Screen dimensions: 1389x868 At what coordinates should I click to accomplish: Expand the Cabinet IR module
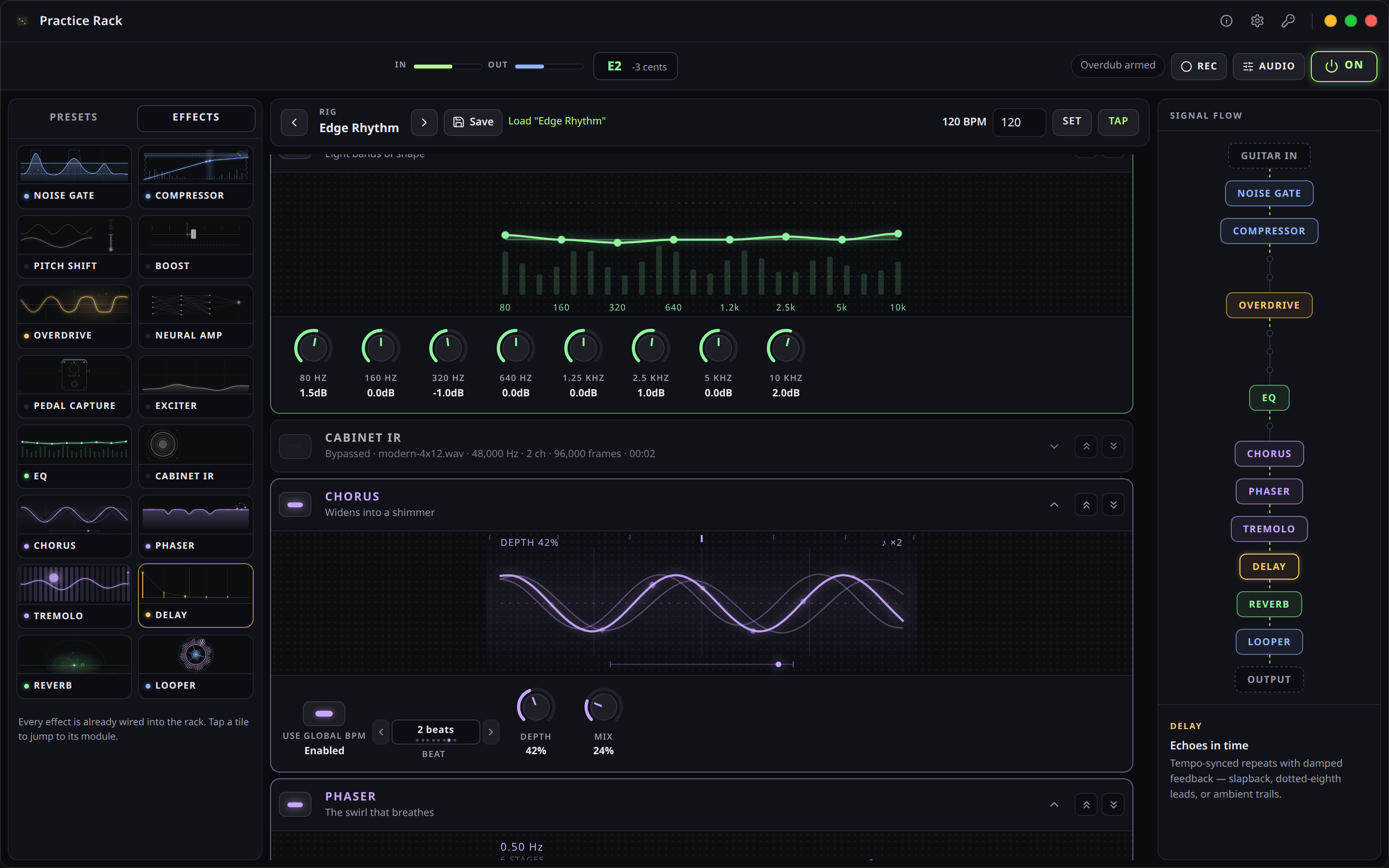click(1054, 447)
